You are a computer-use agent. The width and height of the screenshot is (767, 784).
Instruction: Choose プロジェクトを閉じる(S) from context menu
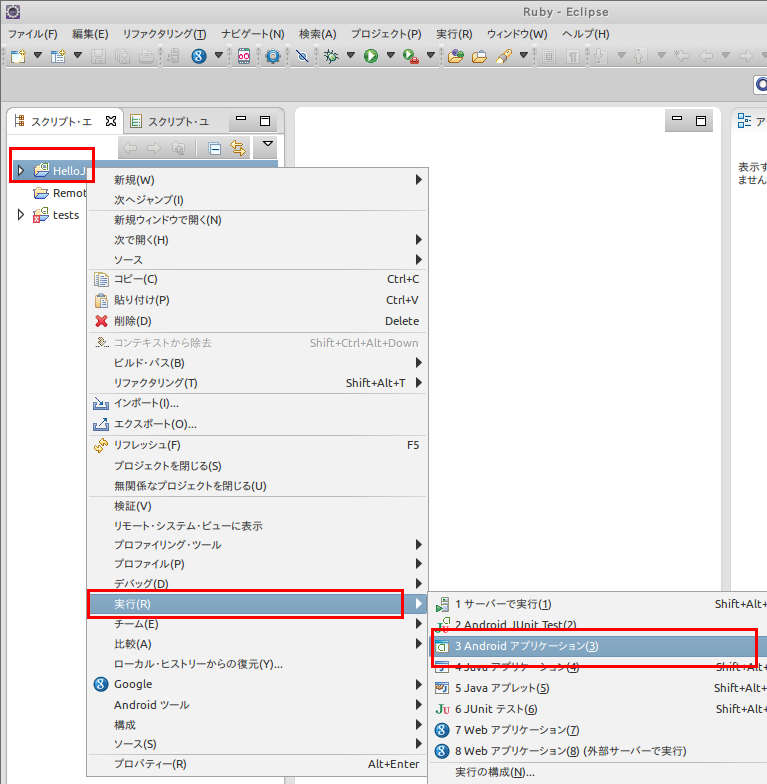(x=258, y=466)
